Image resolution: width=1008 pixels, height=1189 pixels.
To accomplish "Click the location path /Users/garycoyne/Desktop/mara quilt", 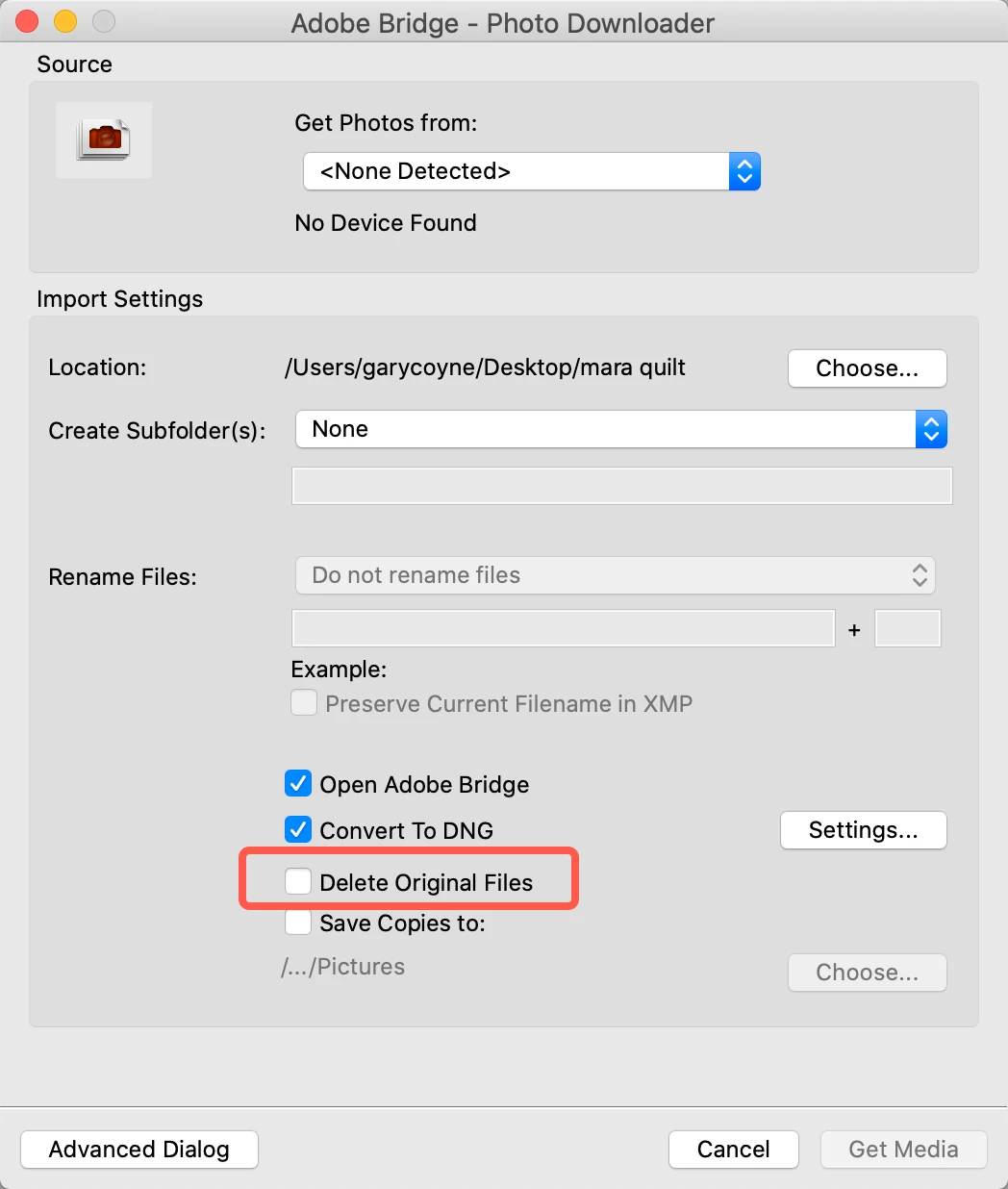I will [486, 367].
